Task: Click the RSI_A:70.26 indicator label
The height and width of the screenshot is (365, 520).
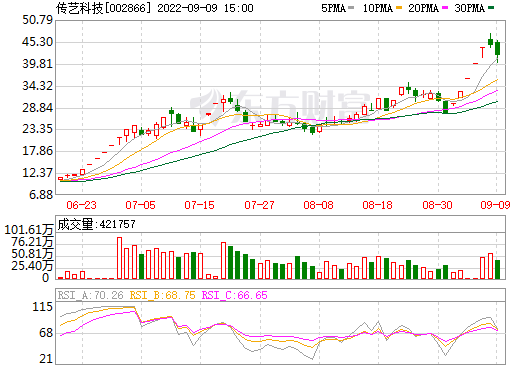Action: (x=90, y=295)
